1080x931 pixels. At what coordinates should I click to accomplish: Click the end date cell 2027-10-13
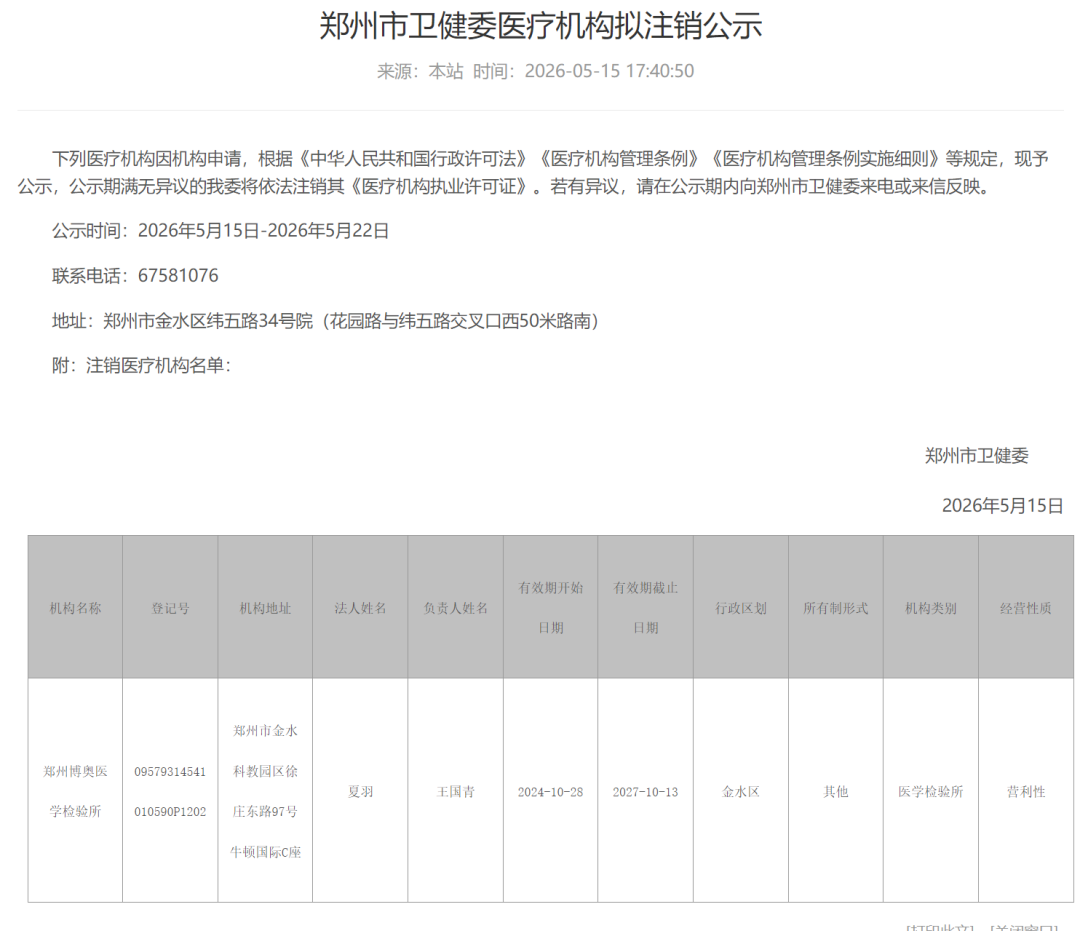[x=645, y=792]
